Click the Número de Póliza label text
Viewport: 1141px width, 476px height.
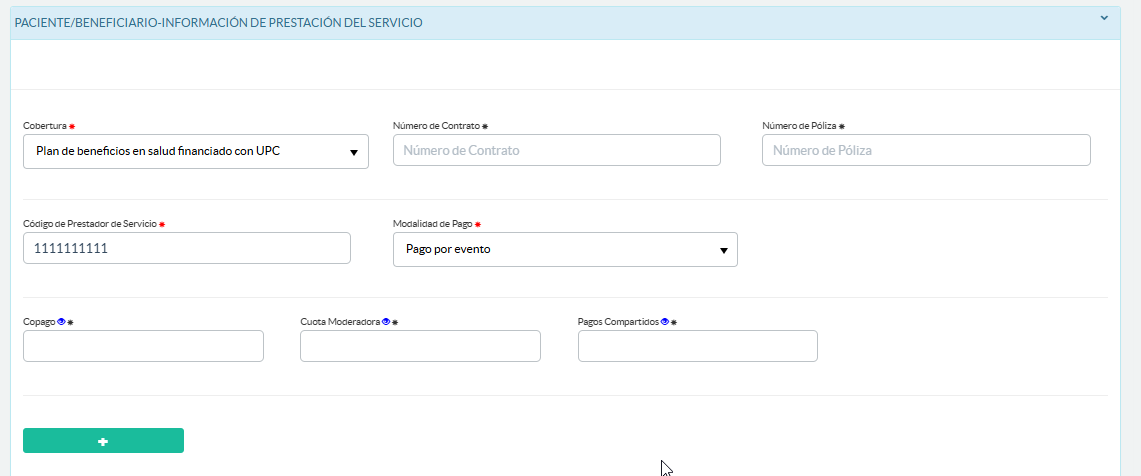799,126
